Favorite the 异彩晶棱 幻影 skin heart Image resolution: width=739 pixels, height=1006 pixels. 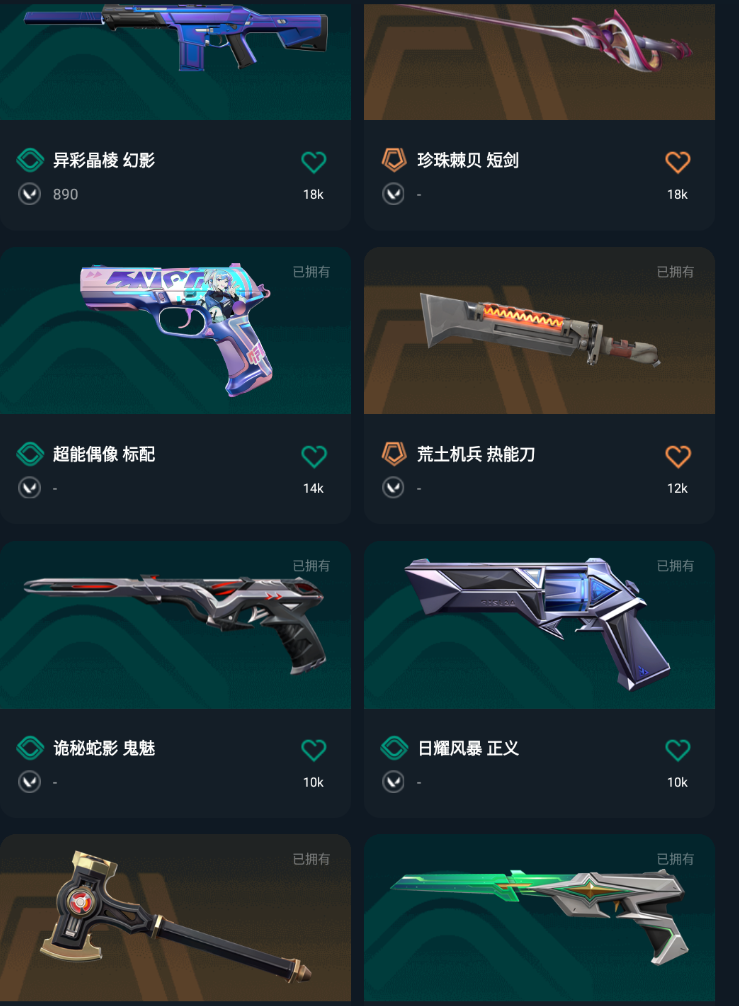coord(314,162)
